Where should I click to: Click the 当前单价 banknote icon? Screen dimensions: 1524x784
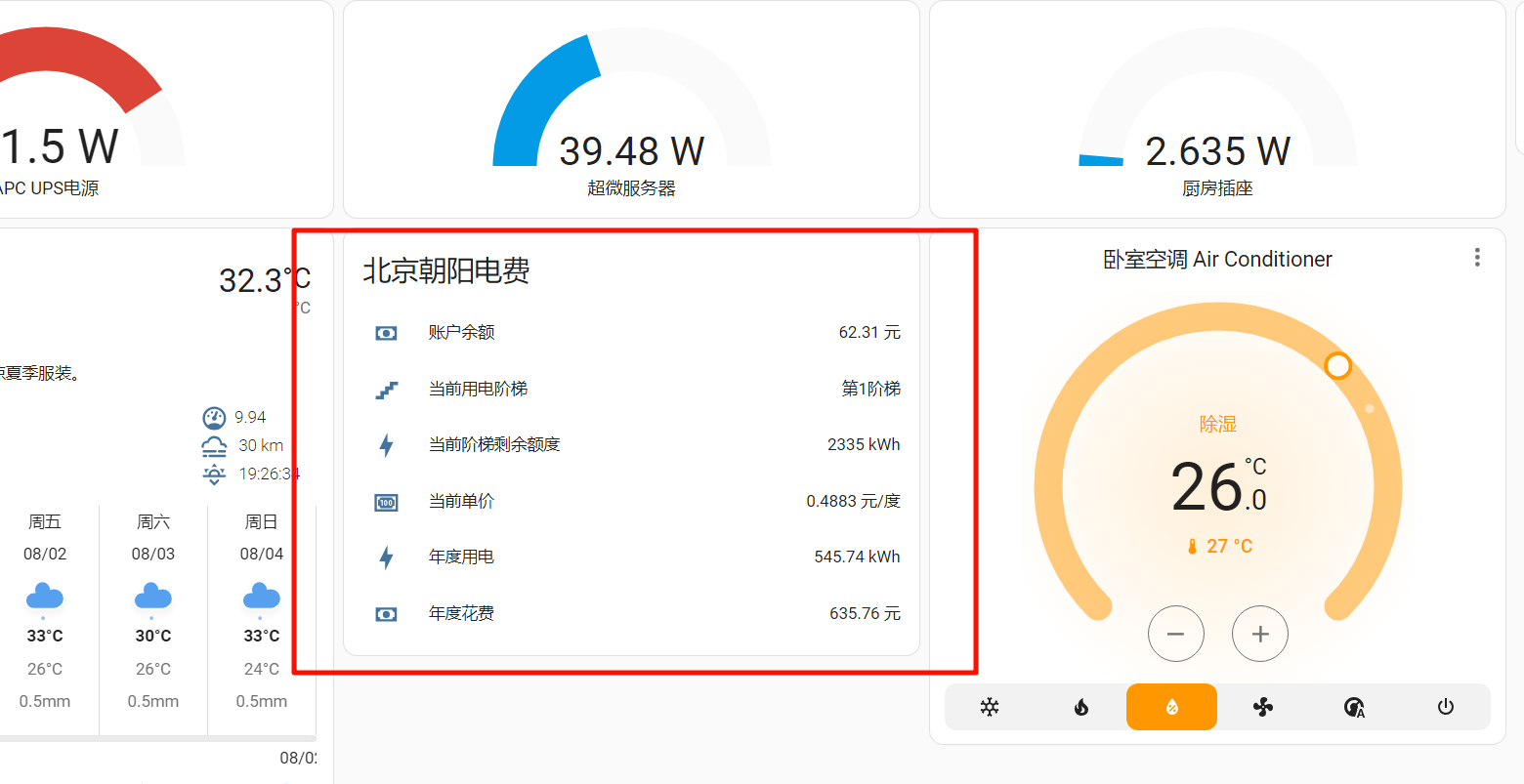pyautogui.click(x=386, y=502)
